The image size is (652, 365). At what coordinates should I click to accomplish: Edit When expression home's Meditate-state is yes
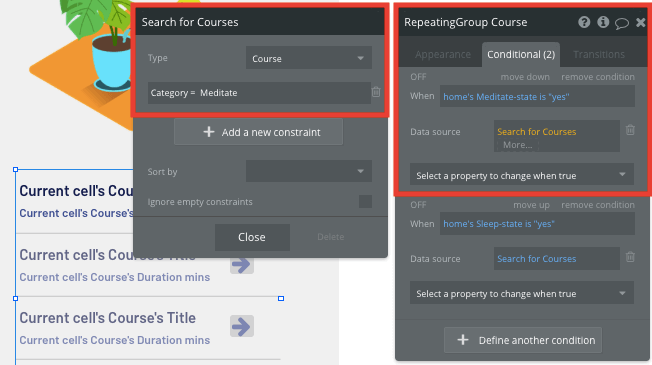coord(537,96)
